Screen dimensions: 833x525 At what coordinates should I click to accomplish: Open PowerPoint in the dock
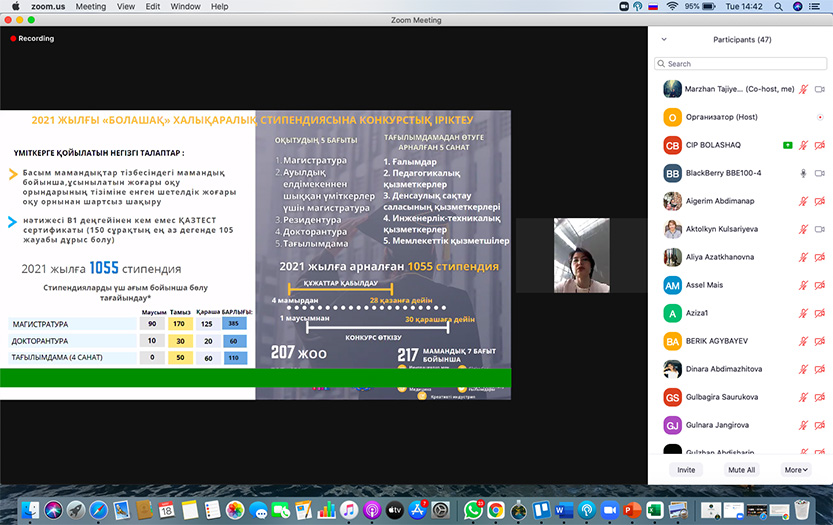tap(631, 509)
